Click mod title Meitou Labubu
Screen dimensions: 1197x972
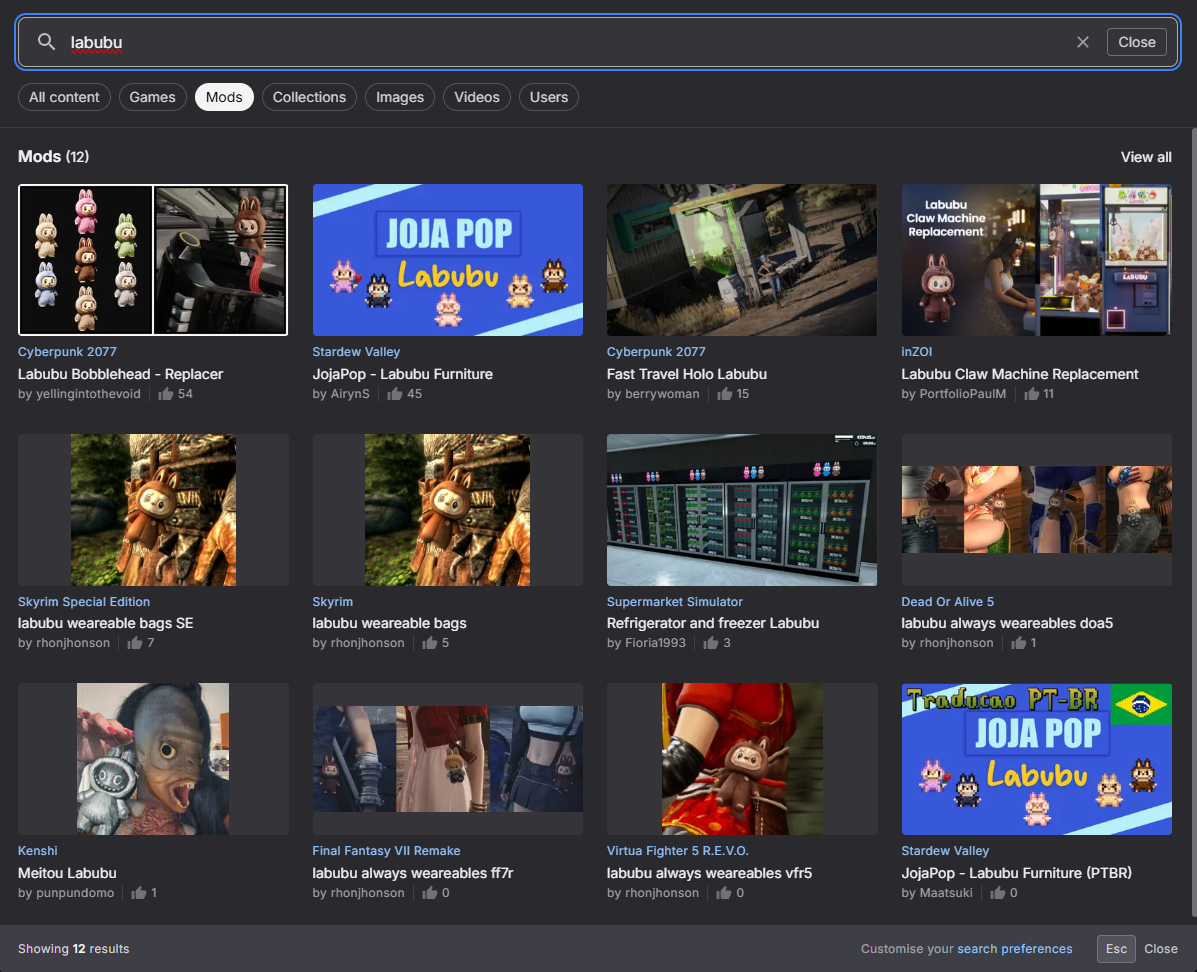(x=67, y=873)
